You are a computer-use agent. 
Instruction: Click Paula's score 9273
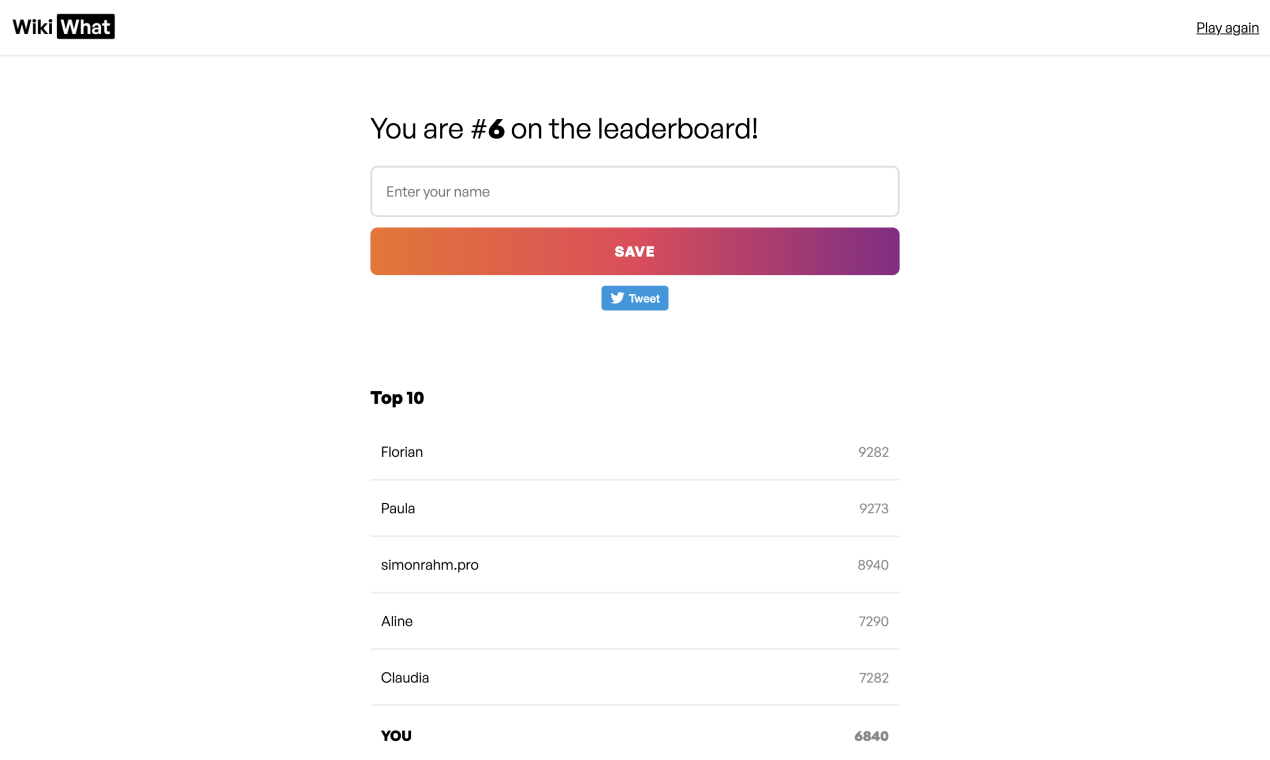(x=873, y=508)
